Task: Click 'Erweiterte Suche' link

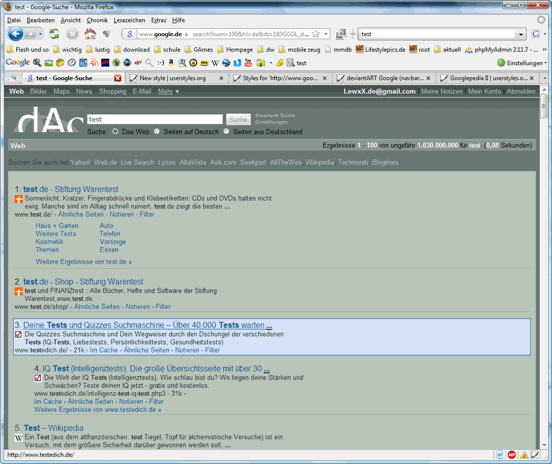Action: coord(275,115)
